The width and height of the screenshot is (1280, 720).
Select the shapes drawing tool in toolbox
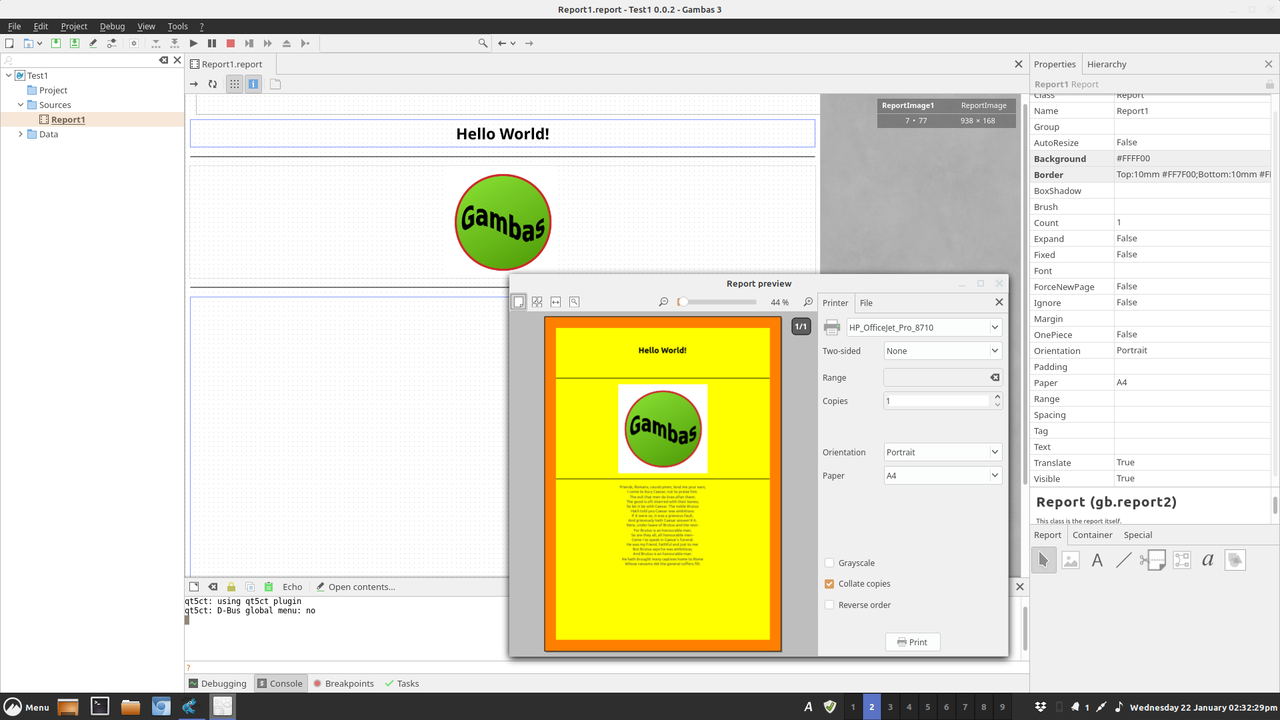click(1235, 561)
